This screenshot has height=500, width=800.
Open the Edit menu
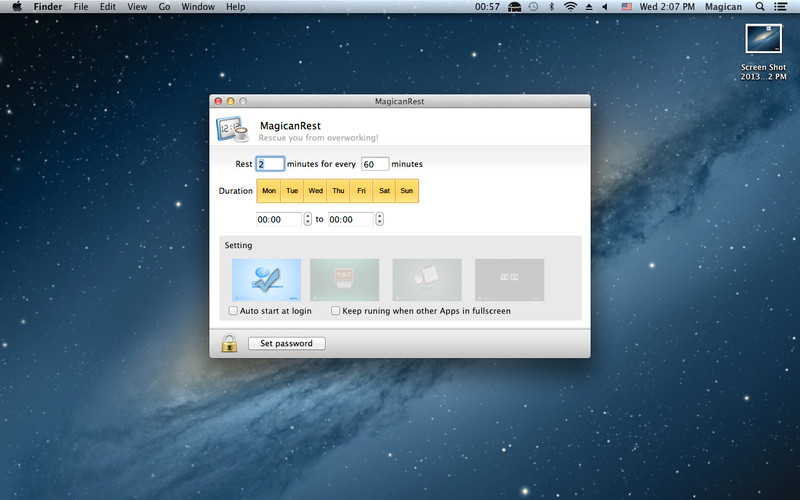click(108, 7)
